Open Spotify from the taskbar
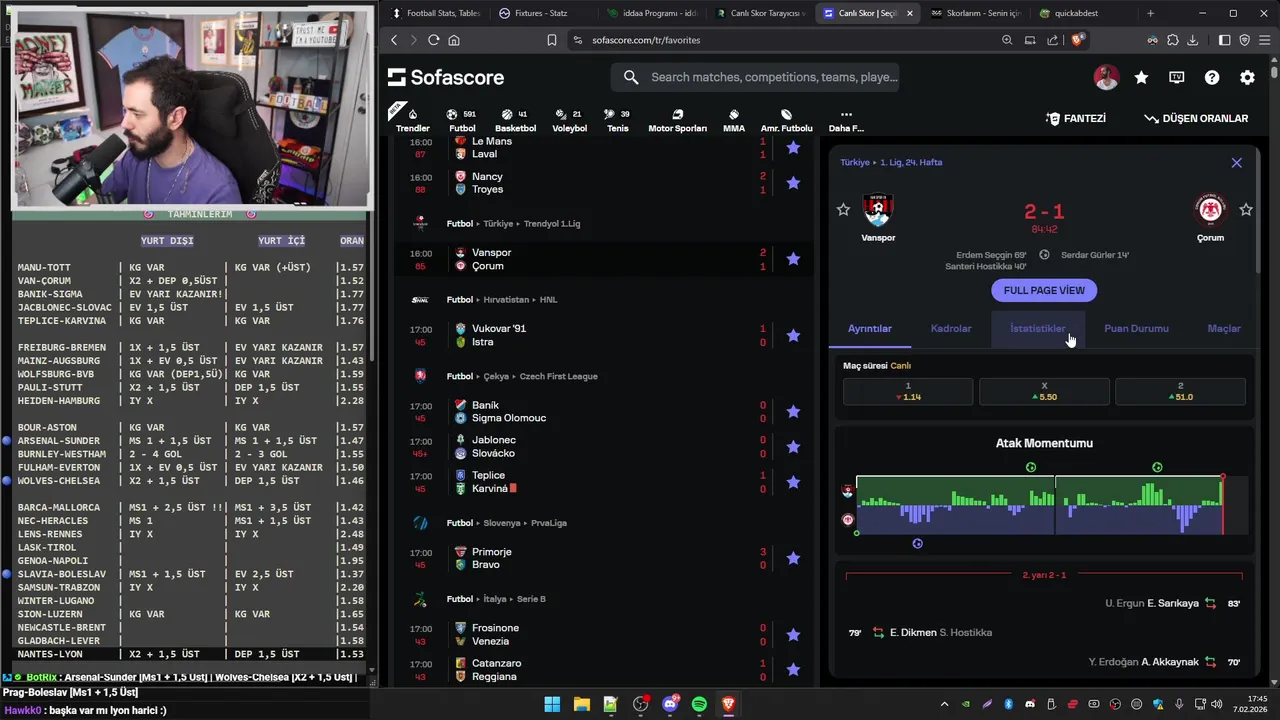This screenshot has height=720, width=1280. coord(699,704)
